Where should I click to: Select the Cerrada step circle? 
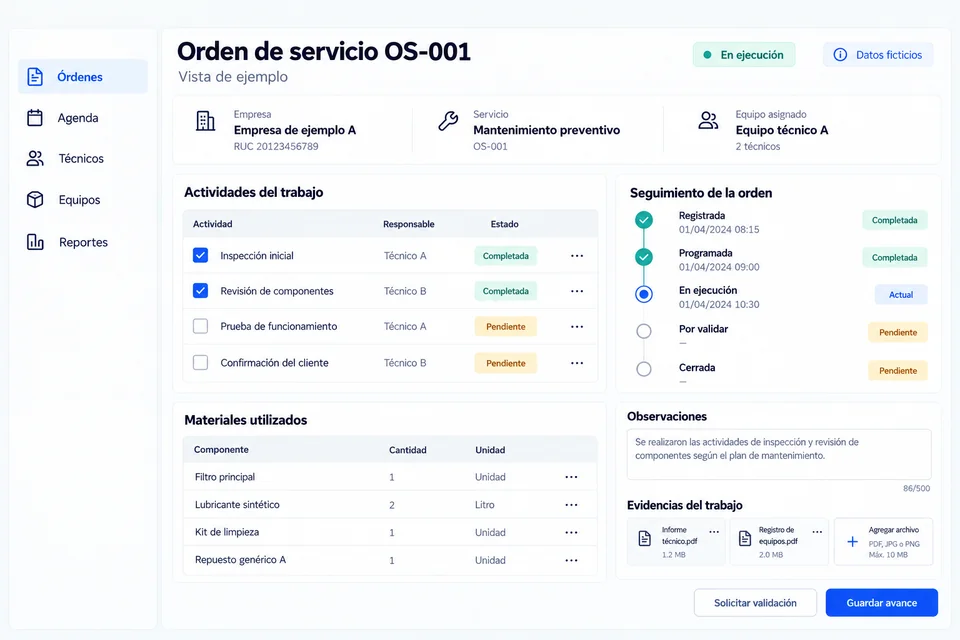click(x=643, y=369)
